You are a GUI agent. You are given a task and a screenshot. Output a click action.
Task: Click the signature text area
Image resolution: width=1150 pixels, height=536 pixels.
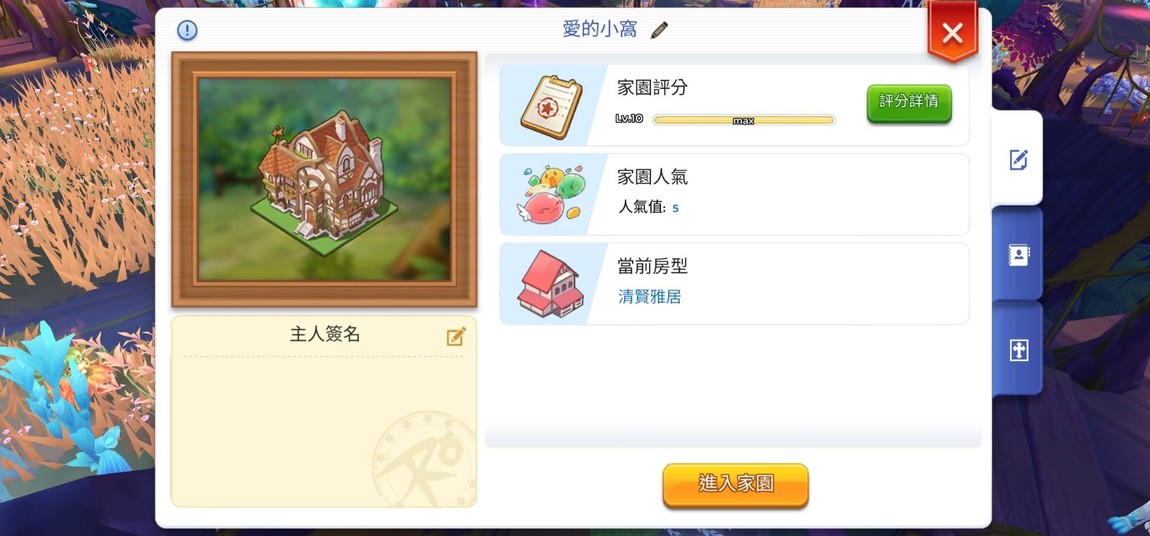[x=323, y=429]
